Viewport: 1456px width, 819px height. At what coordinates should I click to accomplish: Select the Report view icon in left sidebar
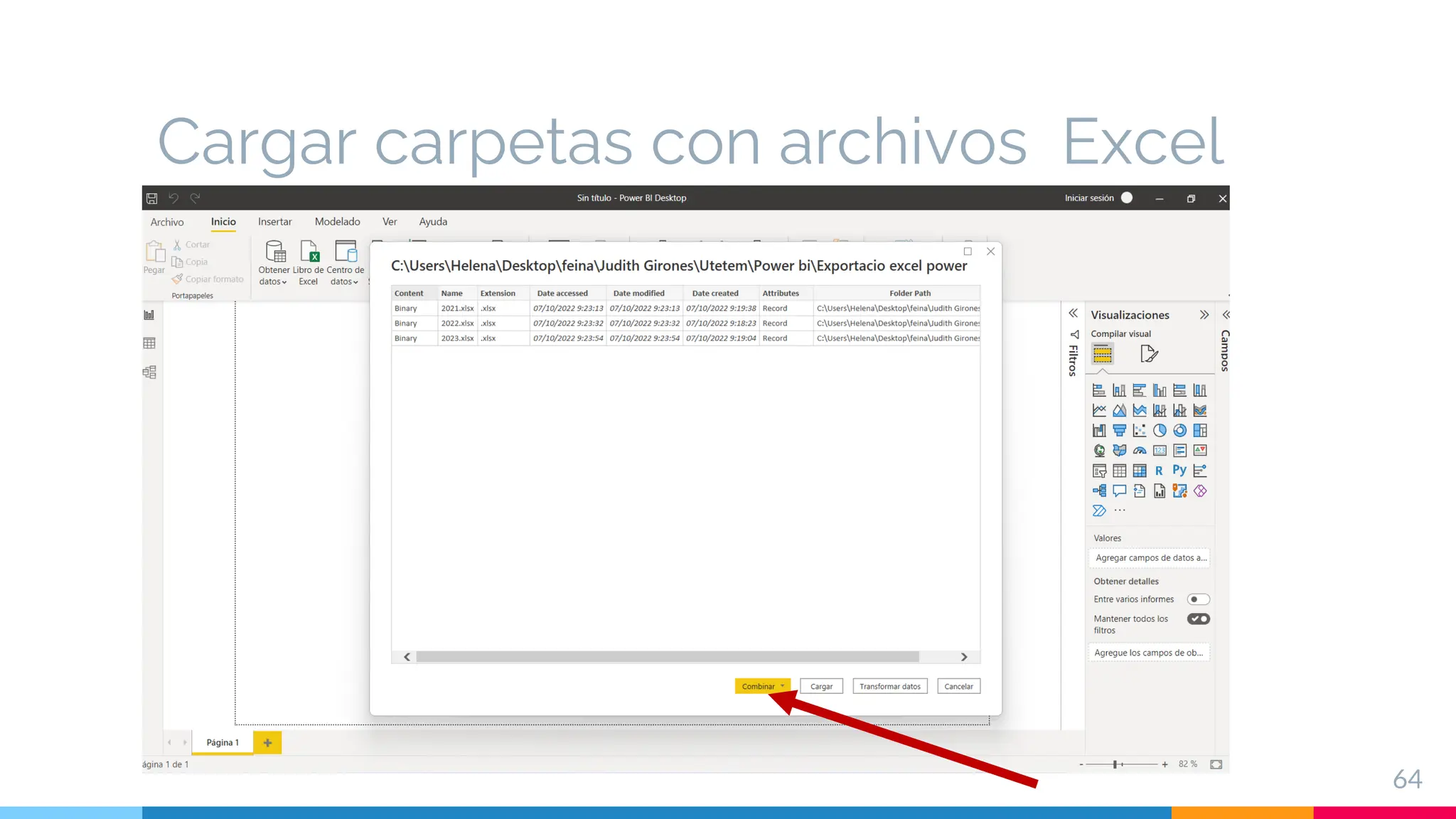click(149, 315)
